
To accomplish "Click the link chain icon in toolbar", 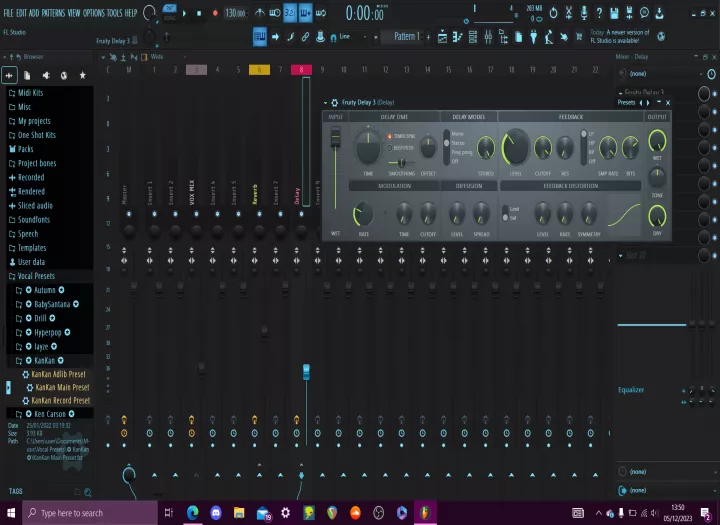I will click(305, 37).
